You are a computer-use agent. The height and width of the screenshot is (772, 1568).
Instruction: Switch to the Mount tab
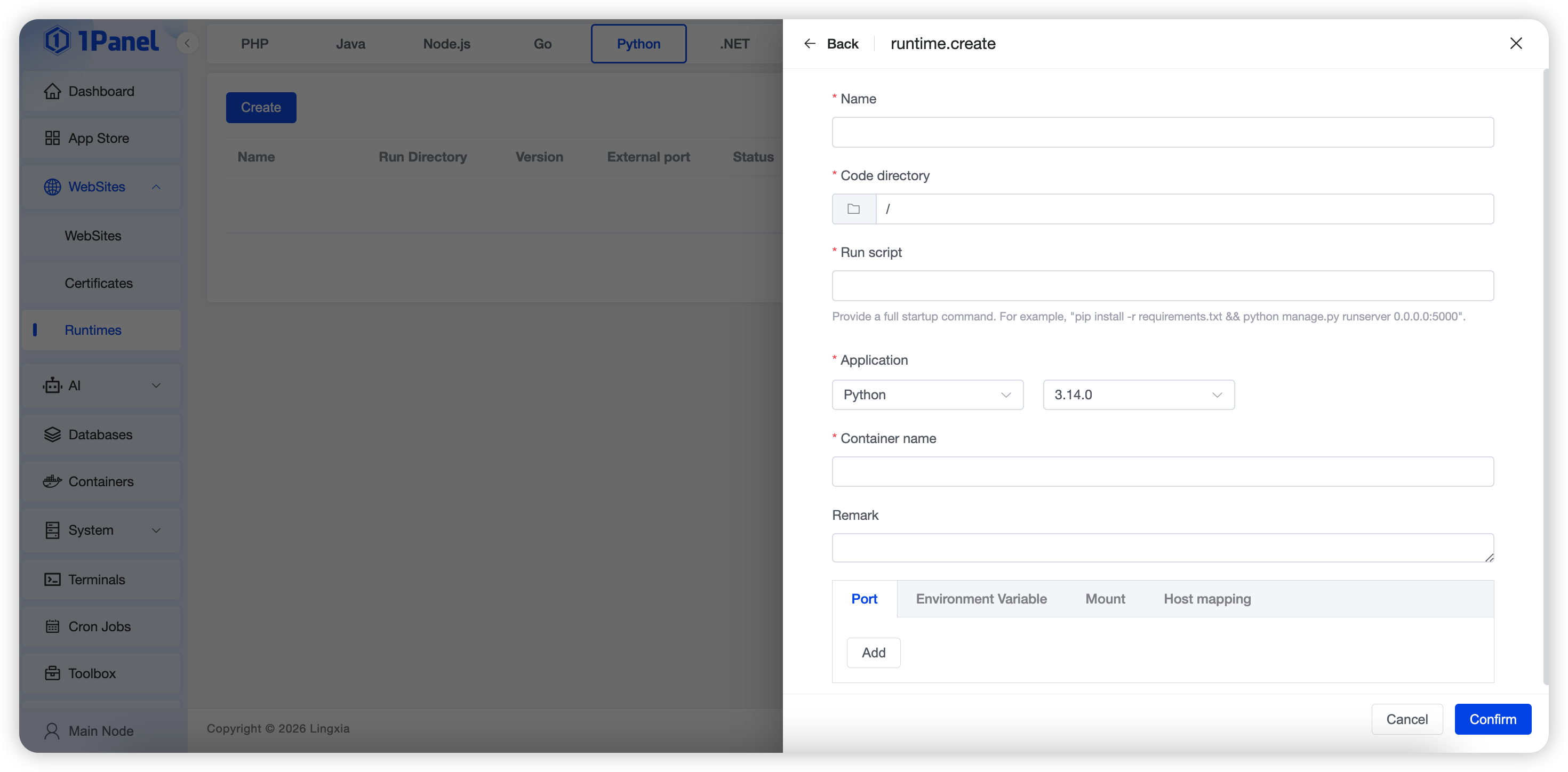1105,599
